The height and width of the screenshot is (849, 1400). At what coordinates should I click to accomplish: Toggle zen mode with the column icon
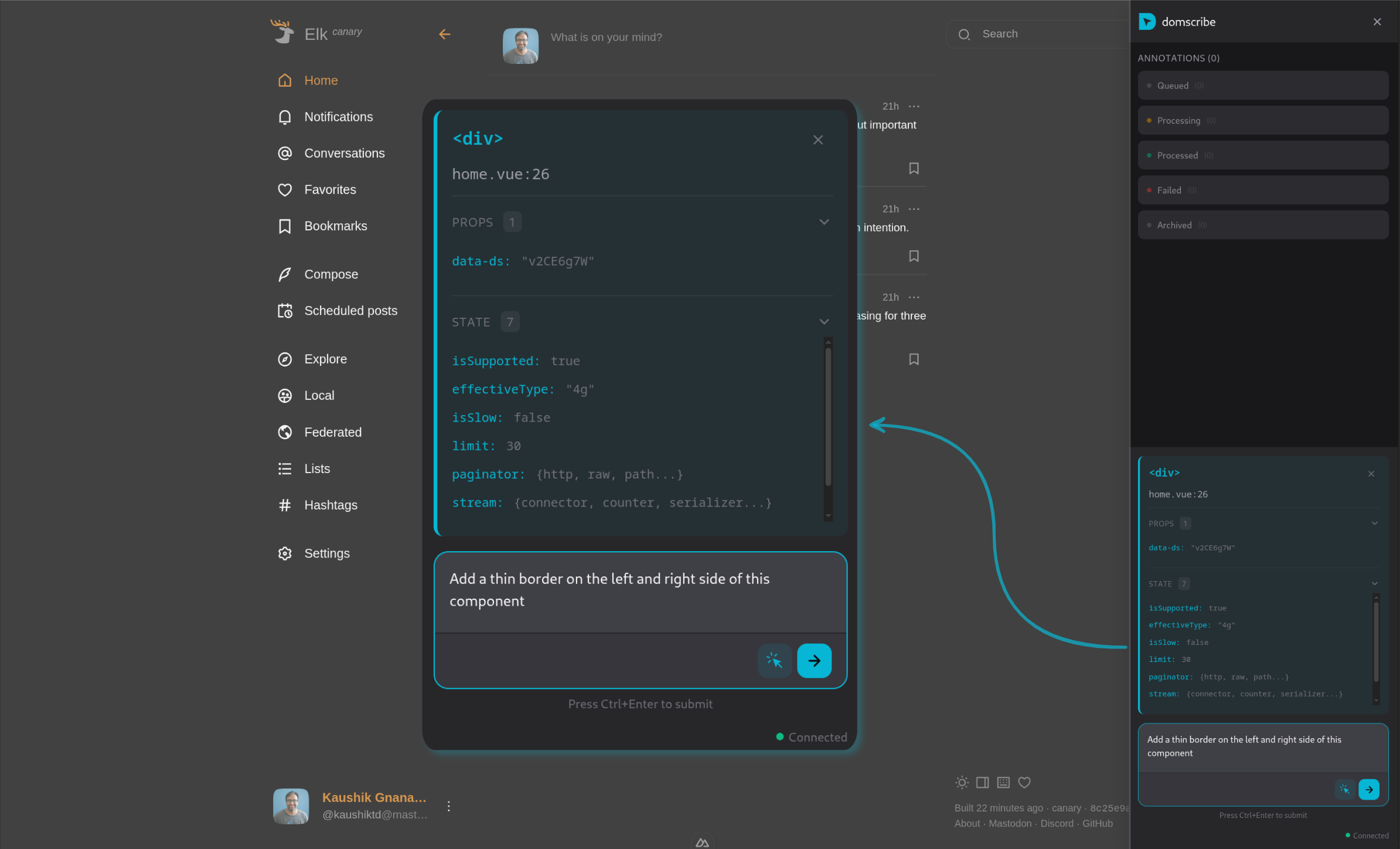click(982, 782)
